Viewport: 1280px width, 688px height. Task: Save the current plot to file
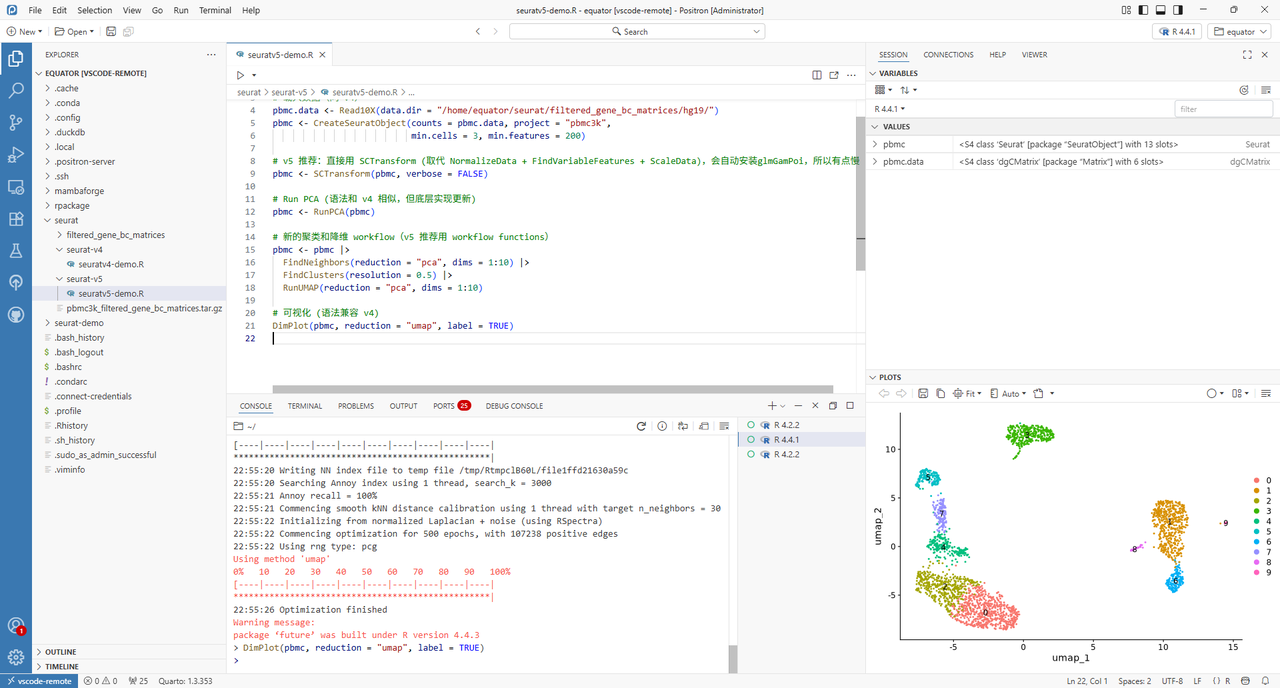[924, 394]
